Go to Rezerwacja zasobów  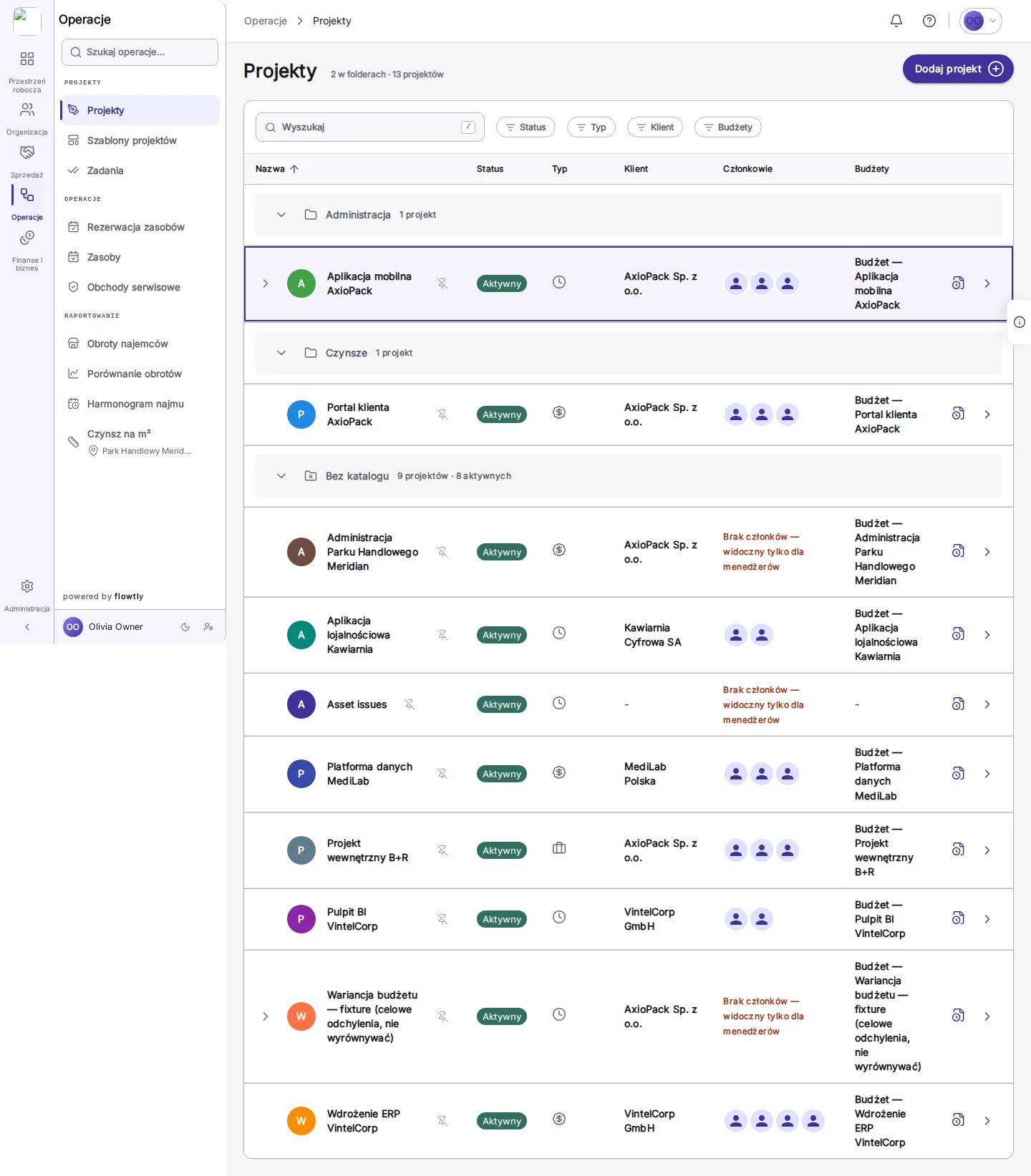tap(140, 227)
